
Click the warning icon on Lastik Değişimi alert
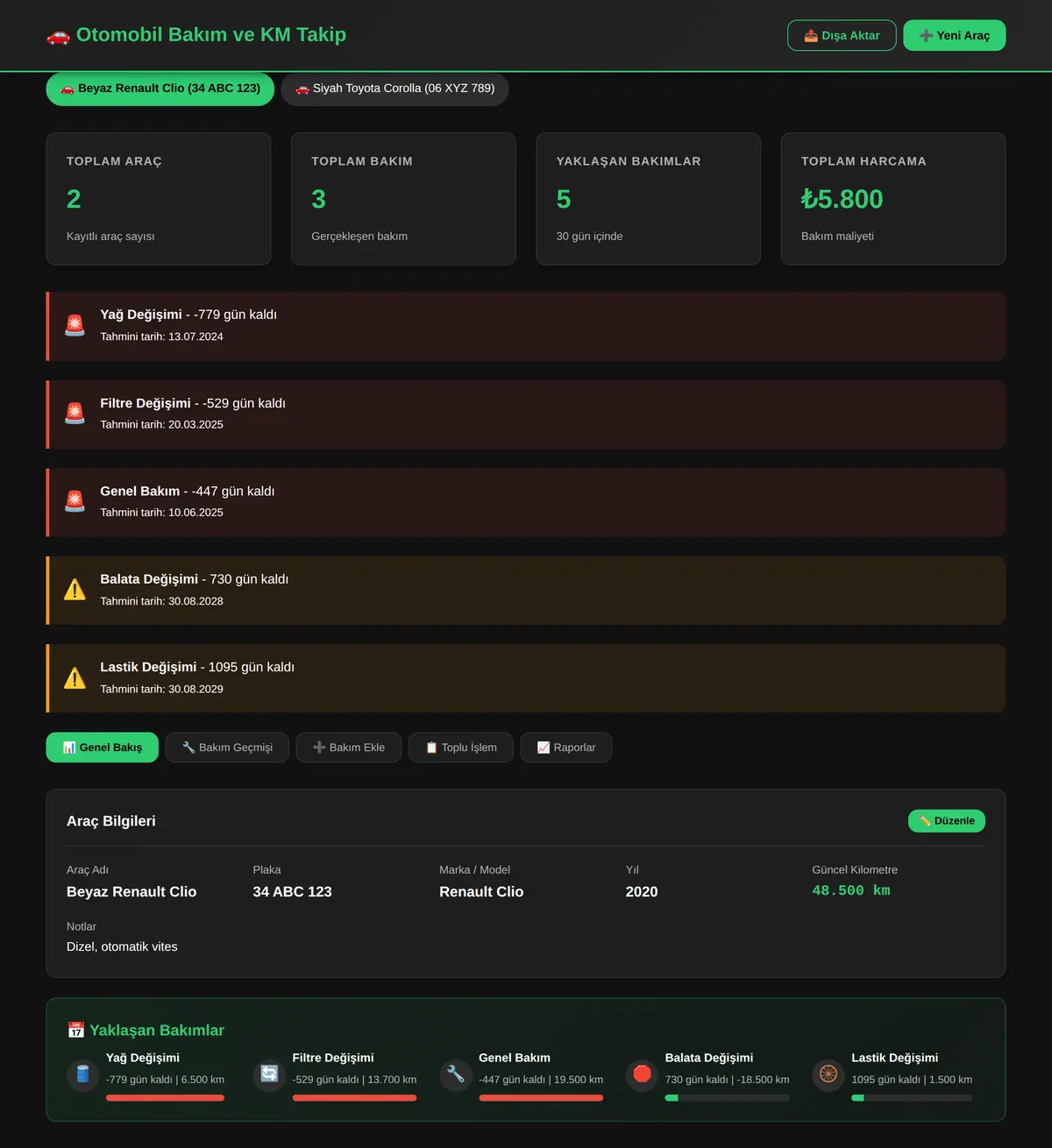point(75,677)
